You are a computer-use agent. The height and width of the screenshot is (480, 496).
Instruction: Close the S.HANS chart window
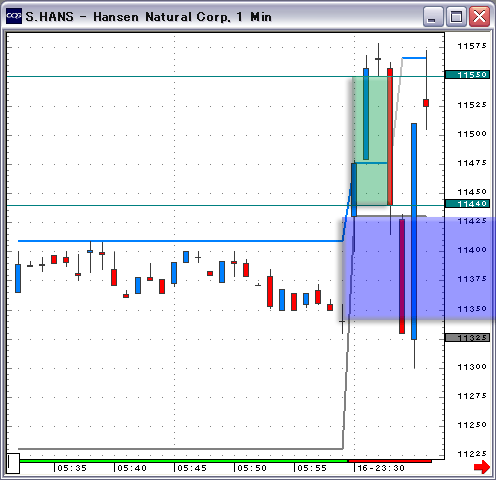(479, 17)
